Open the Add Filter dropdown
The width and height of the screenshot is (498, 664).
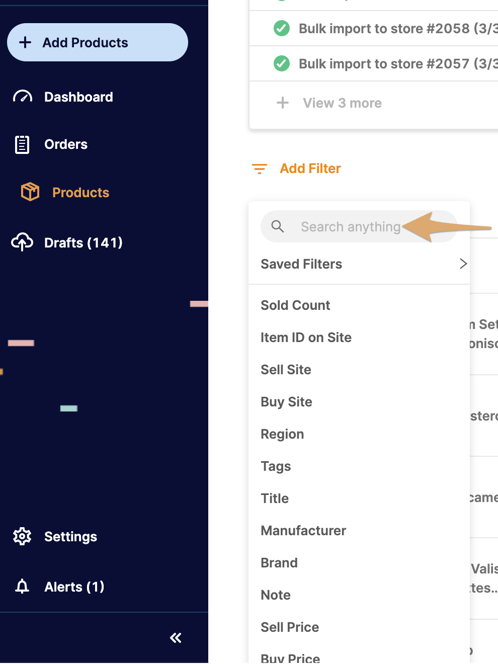(x=310, y=169)
